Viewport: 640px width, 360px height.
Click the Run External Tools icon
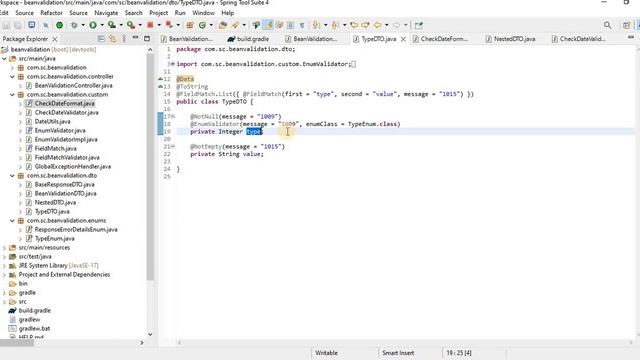coord(131,25)
